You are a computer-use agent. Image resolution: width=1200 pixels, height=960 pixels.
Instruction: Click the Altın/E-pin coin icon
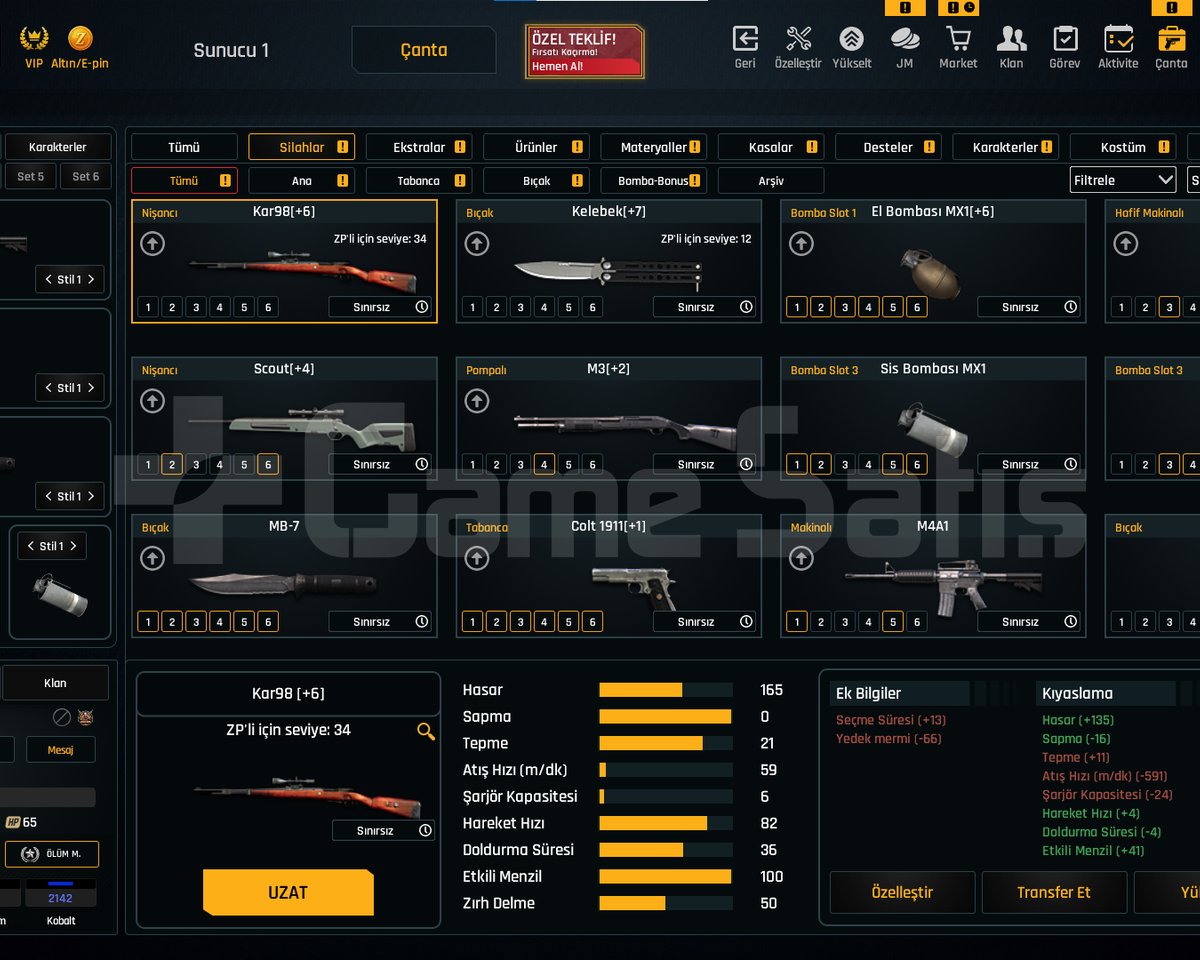point(80,39)
